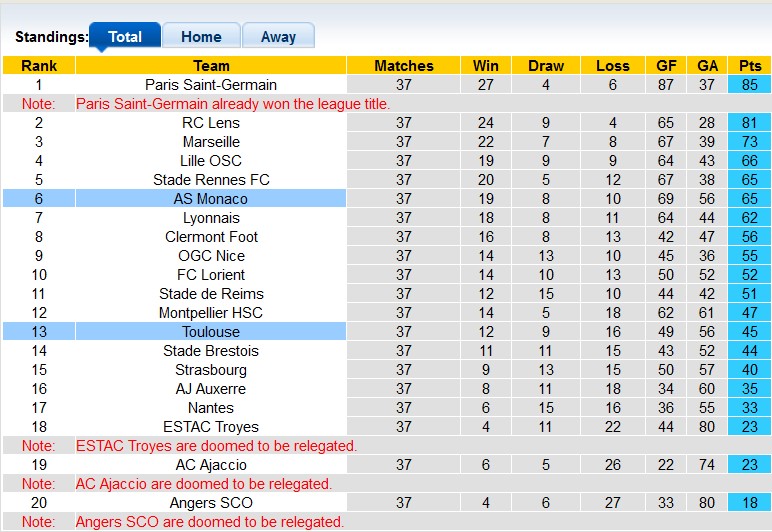The height and width of the screenshot is (532, 772).
Task: Click on Marseille in the table
Action: 211,142
